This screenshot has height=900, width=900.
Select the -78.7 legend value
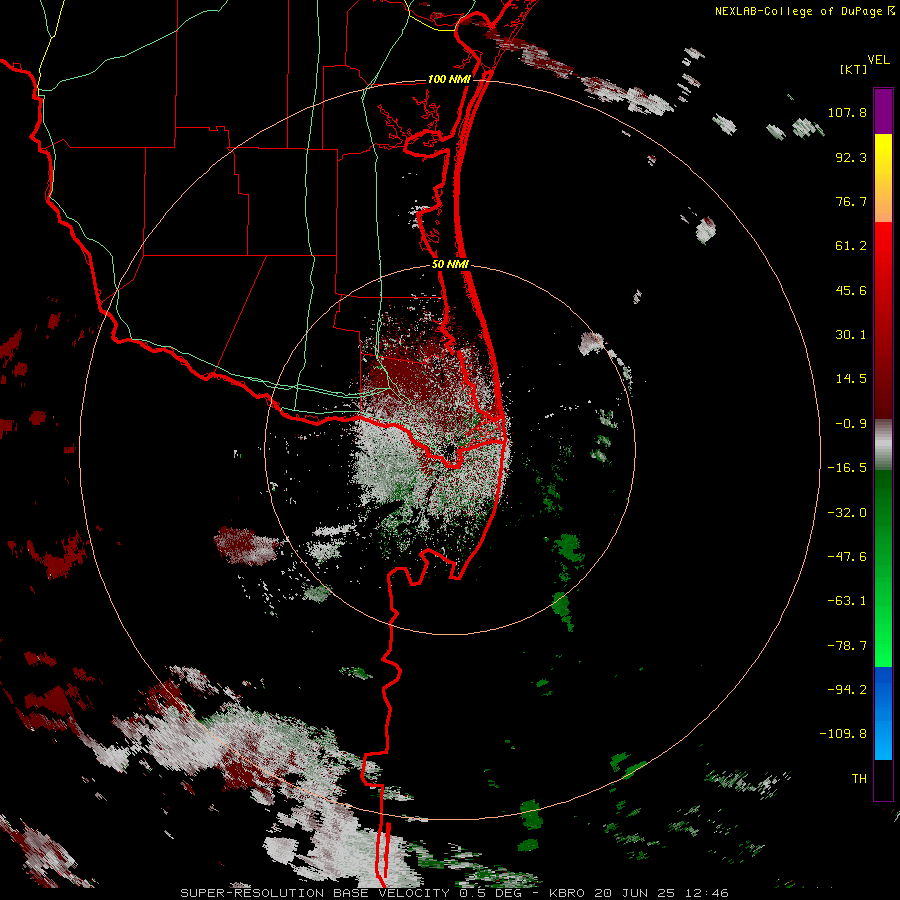click(847, 646)
